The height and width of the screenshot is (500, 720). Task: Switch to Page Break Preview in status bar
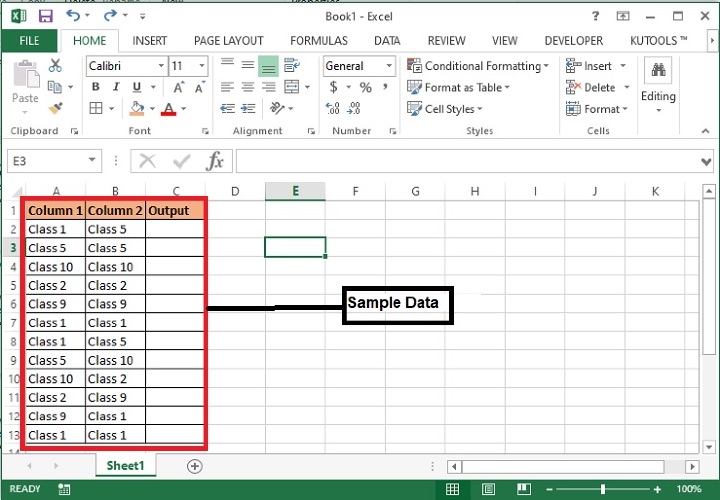click(x=523, y=489)
